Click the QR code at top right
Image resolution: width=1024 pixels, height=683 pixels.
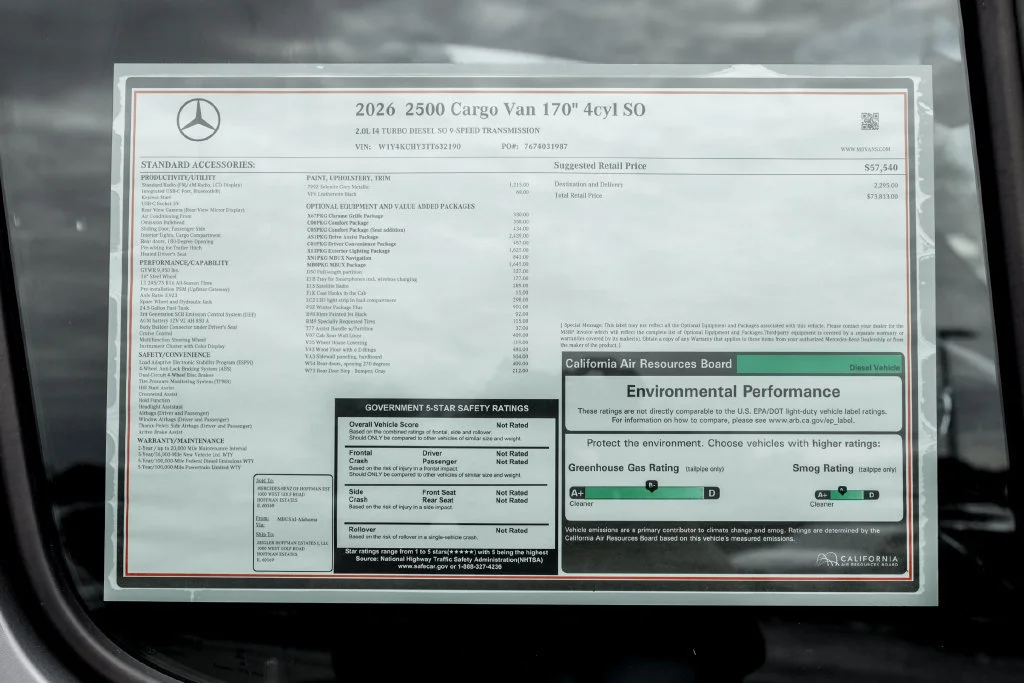[869, 121]
